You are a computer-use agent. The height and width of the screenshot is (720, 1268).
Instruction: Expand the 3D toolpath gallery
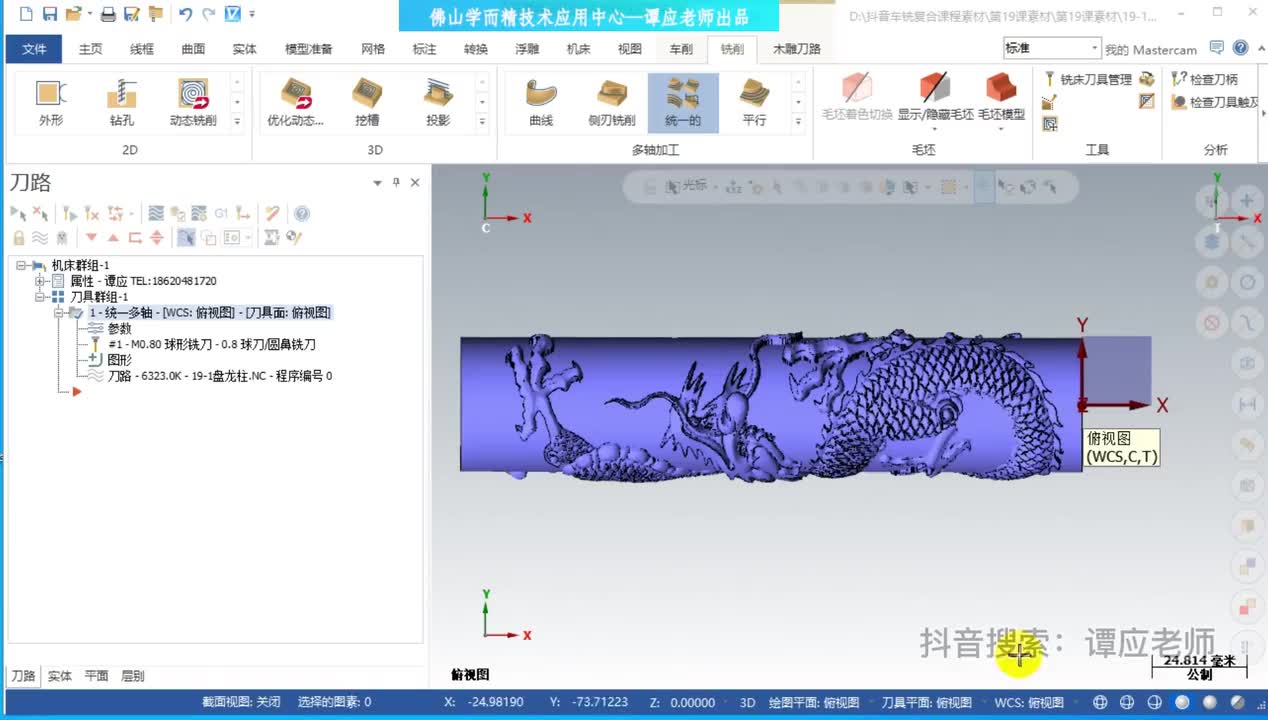(x=482, y=122)
